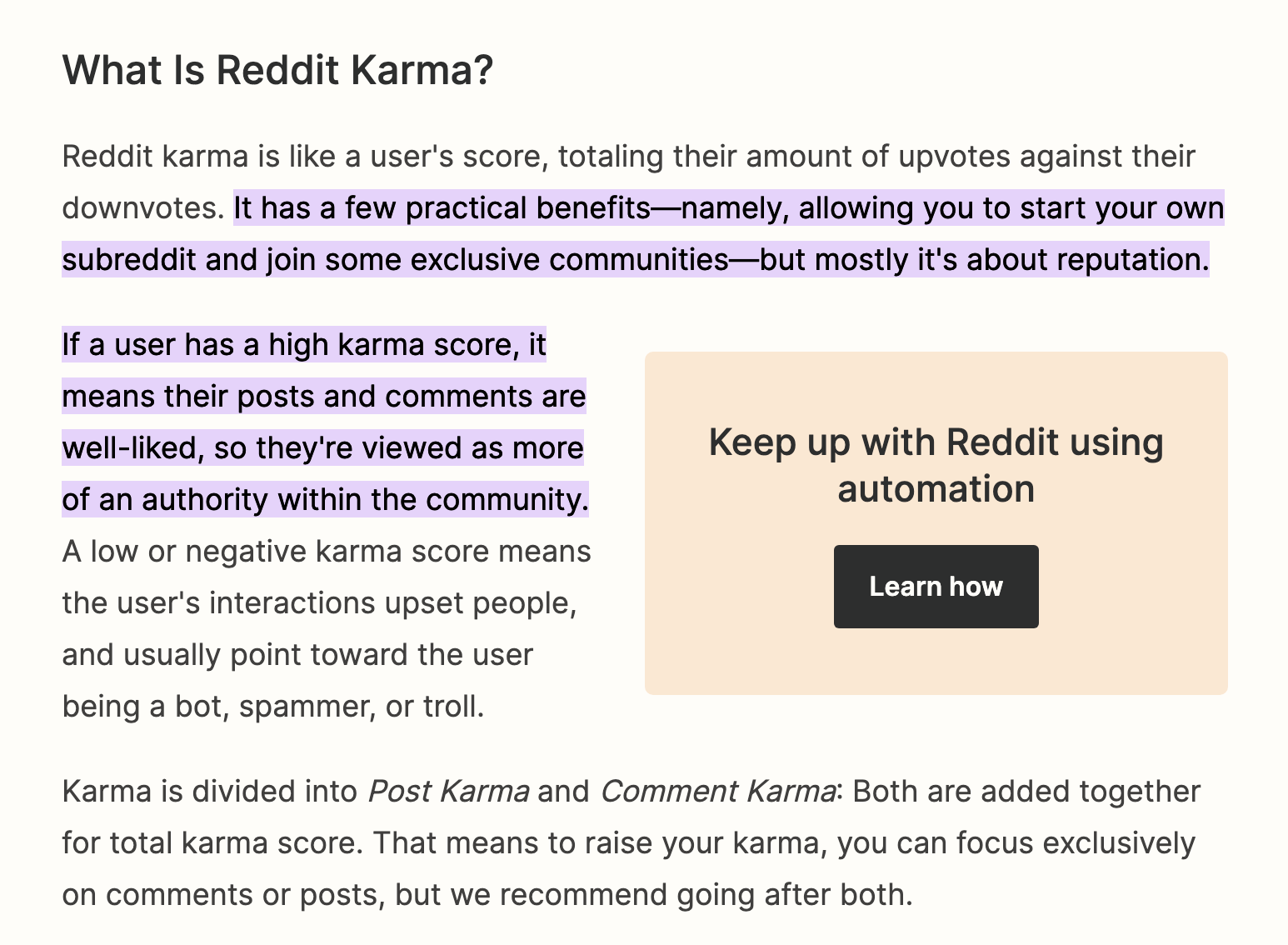Click highlighted phrase "It has a few practical benefits"
The height and width of the screenshot is (945, 1288).
[442, 208]
